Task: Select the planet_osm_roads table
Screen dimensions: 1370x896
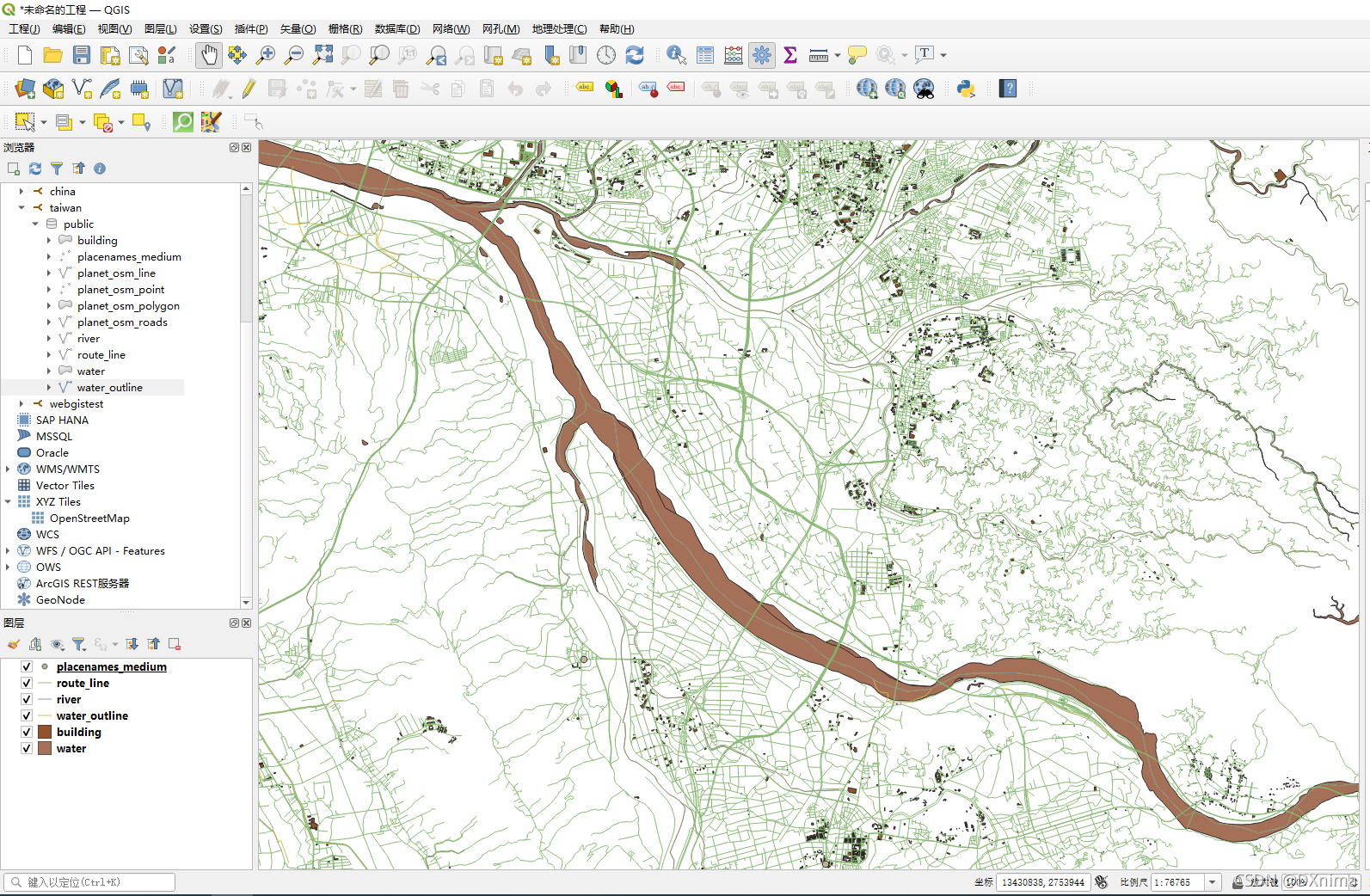Action: [x=122, y=322]
